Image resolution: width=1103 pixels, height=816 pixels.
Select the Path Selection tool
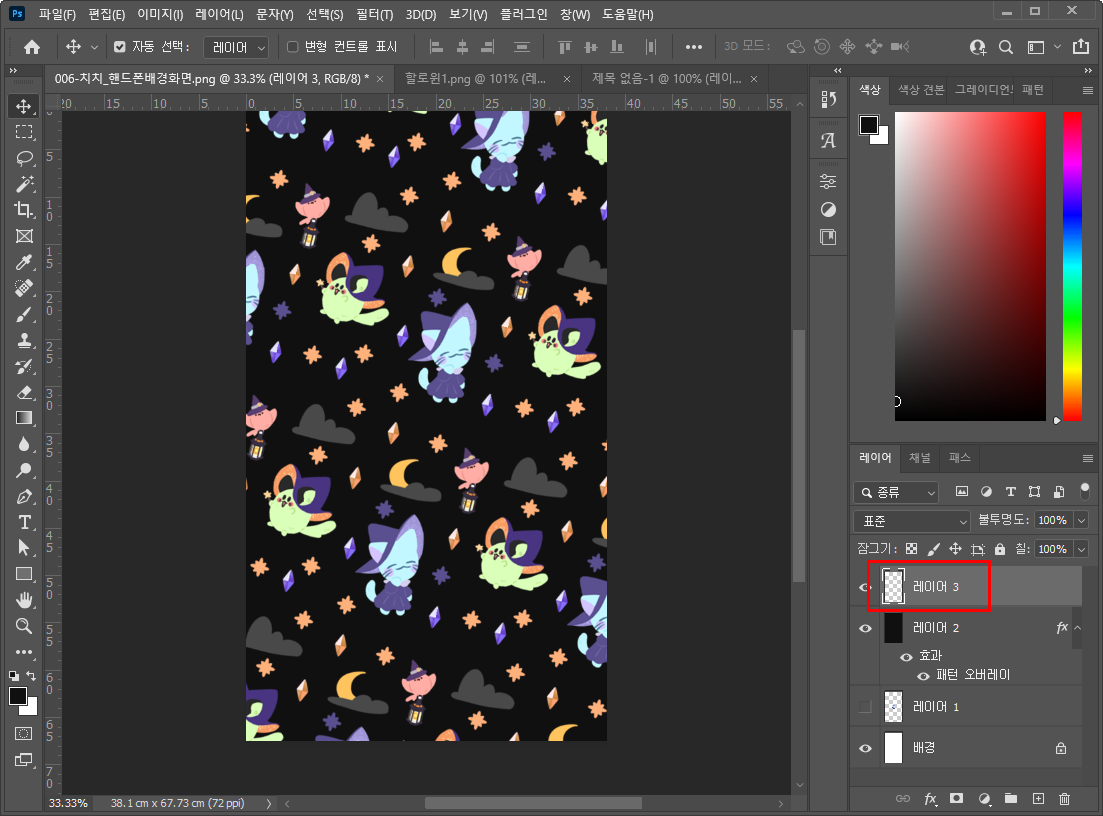pyautogui.click(x=24, y=548)
